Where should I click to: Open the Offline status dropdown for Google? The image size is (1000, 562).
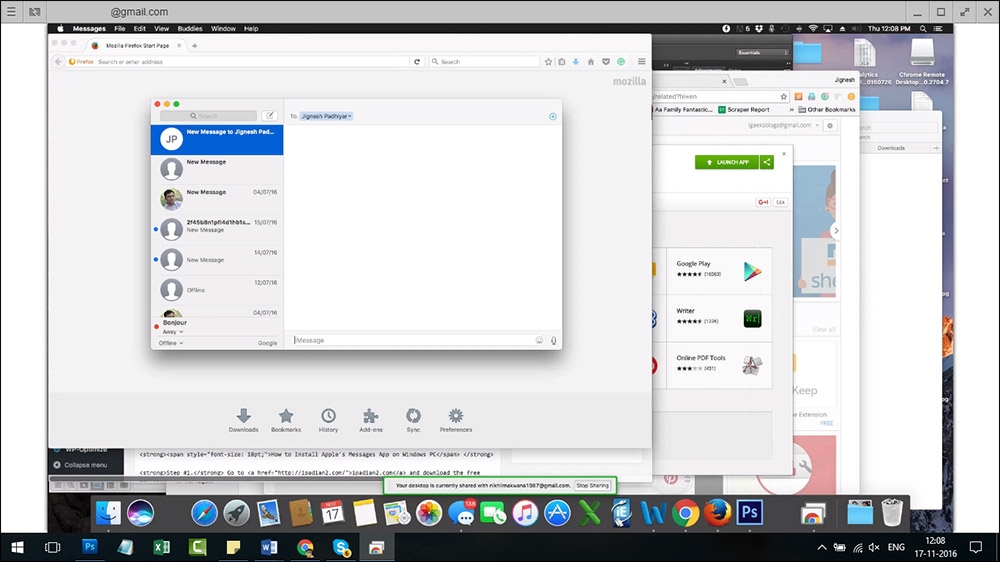171,343
